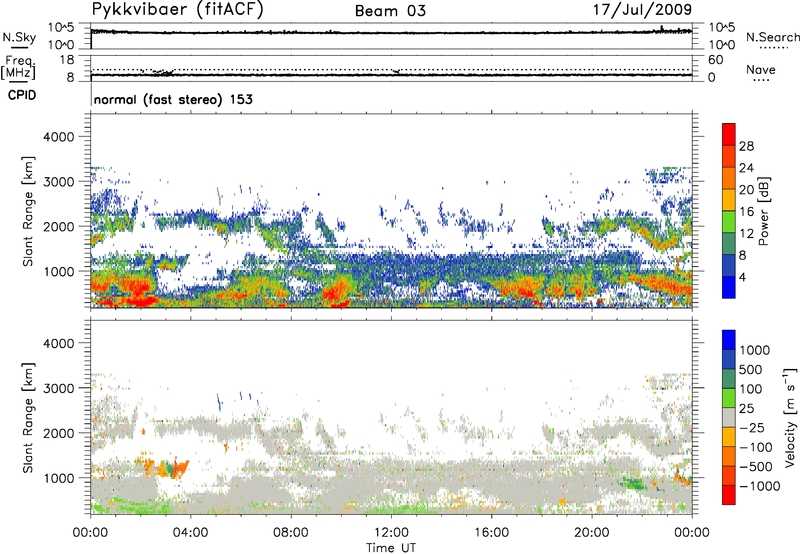This screenshot has width=800, height=554.
Task: Select the 1000 label on the velocity color bar
Action: pos(755,350)
